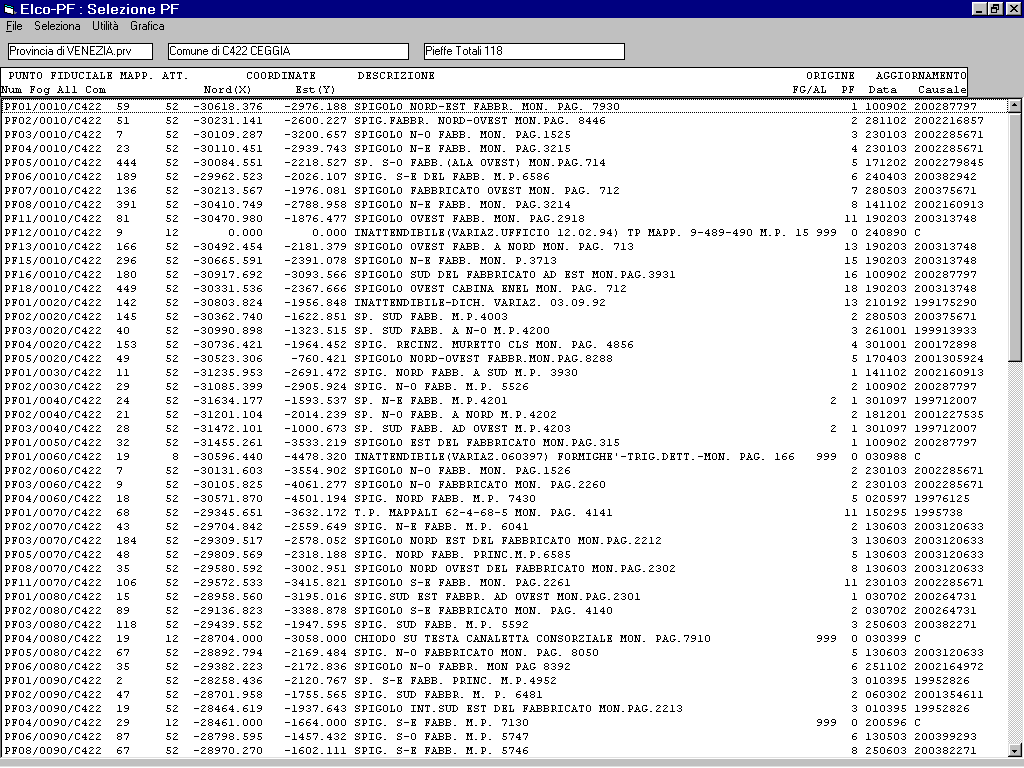
Task: Select the T.P. MAPPALI 62-4-68-5 row
Action: click(x=400, y=512)
